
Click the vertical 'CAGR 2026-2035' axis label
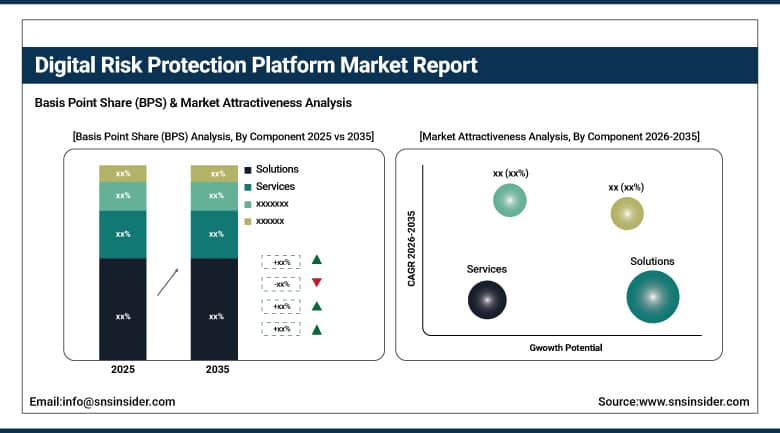(411, 249)
